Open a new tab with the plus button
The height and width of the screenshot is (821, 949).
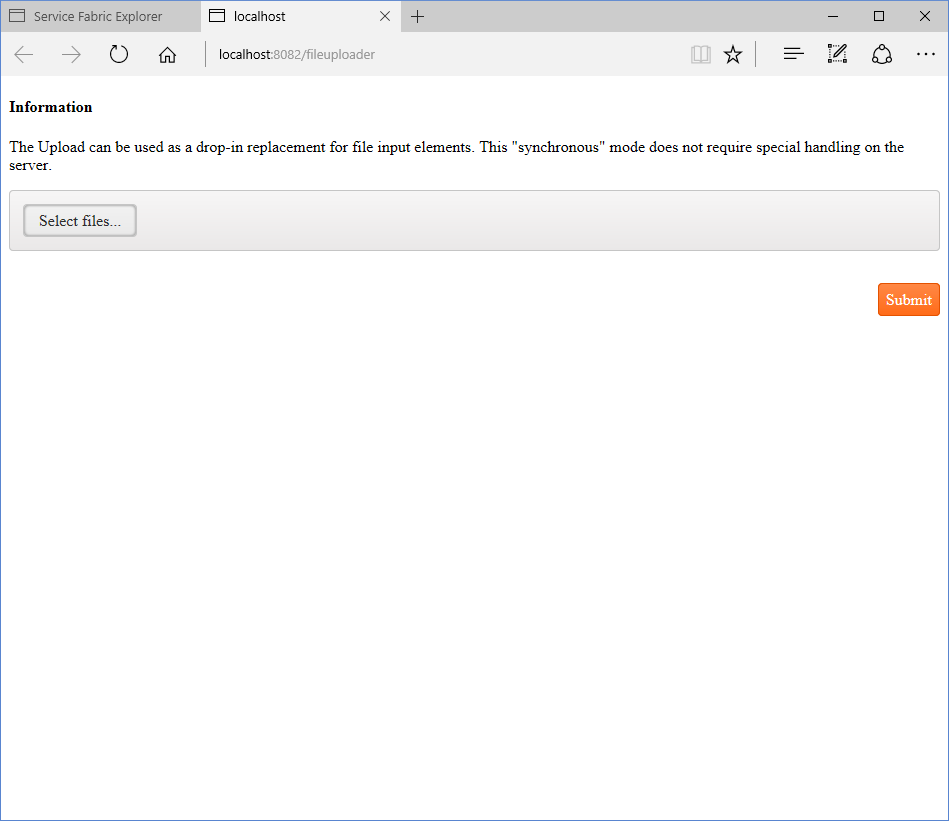coord(418,17)
